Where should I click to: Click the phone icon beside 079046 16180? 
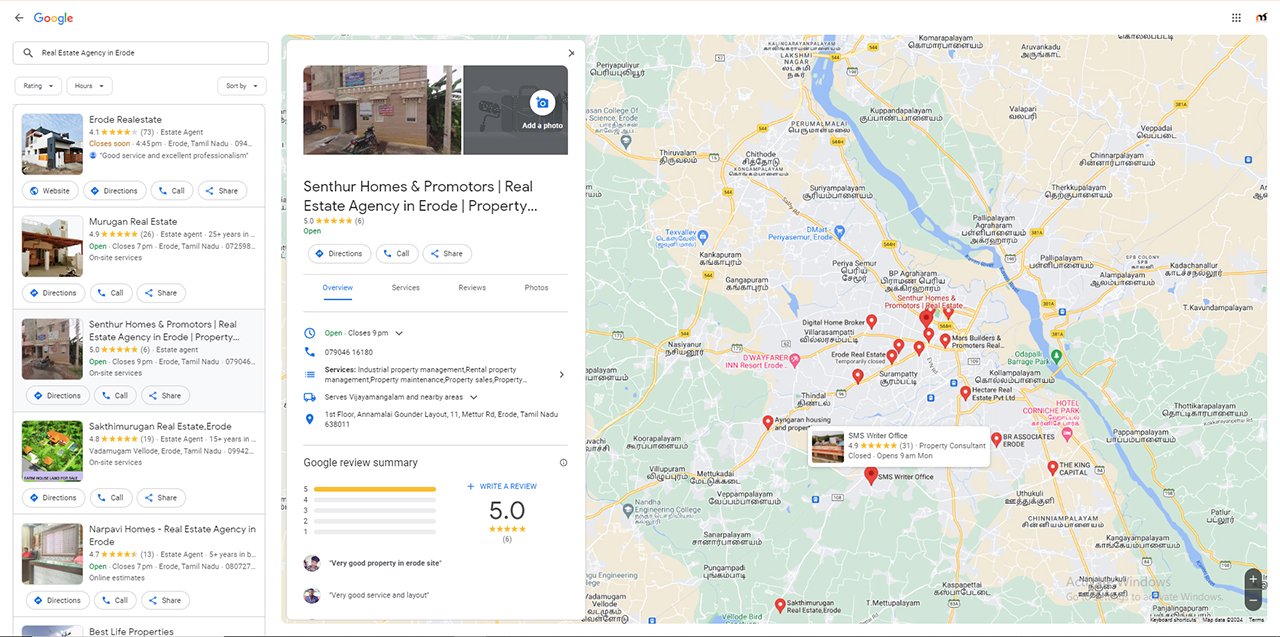click(x=310, y=352)
